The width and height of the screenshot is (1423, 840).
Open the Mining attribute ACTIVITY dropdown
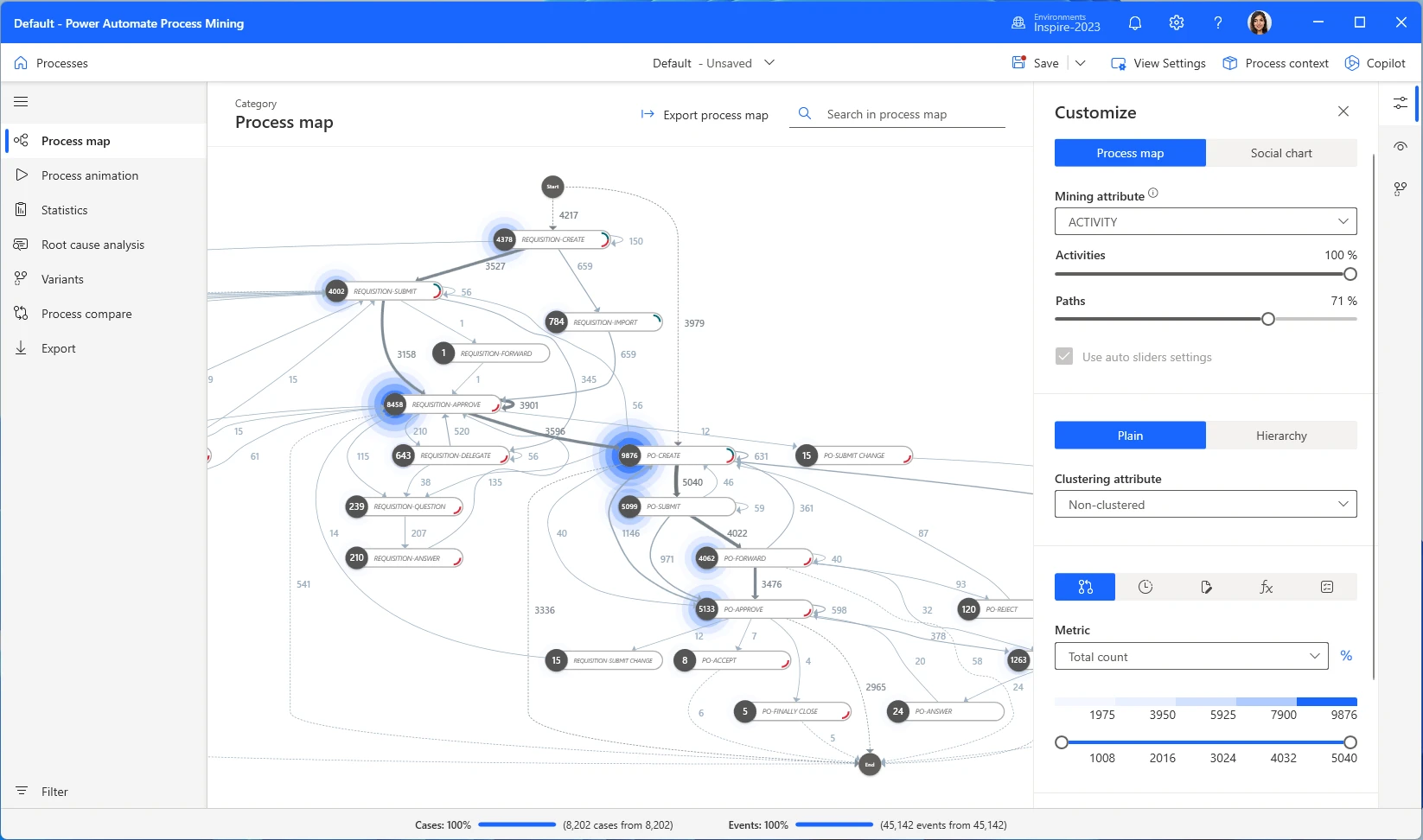[x=1204, y=221]
